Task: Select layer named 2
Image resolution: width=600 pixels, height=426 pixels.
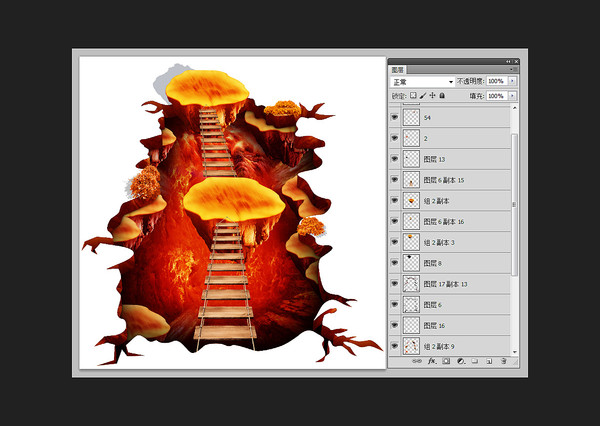Action: 426,138
